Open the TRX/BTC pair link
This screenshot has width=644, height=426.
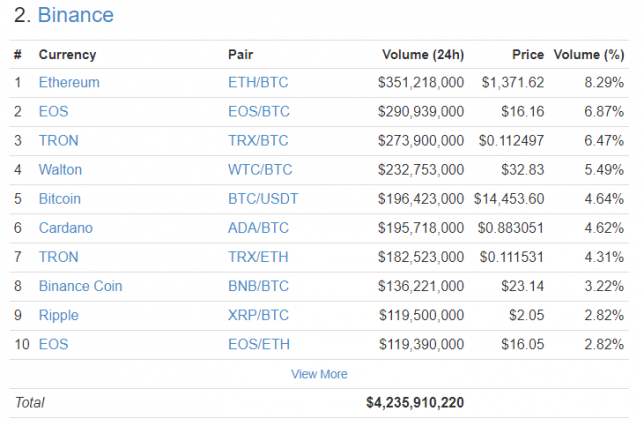[258, 141]
